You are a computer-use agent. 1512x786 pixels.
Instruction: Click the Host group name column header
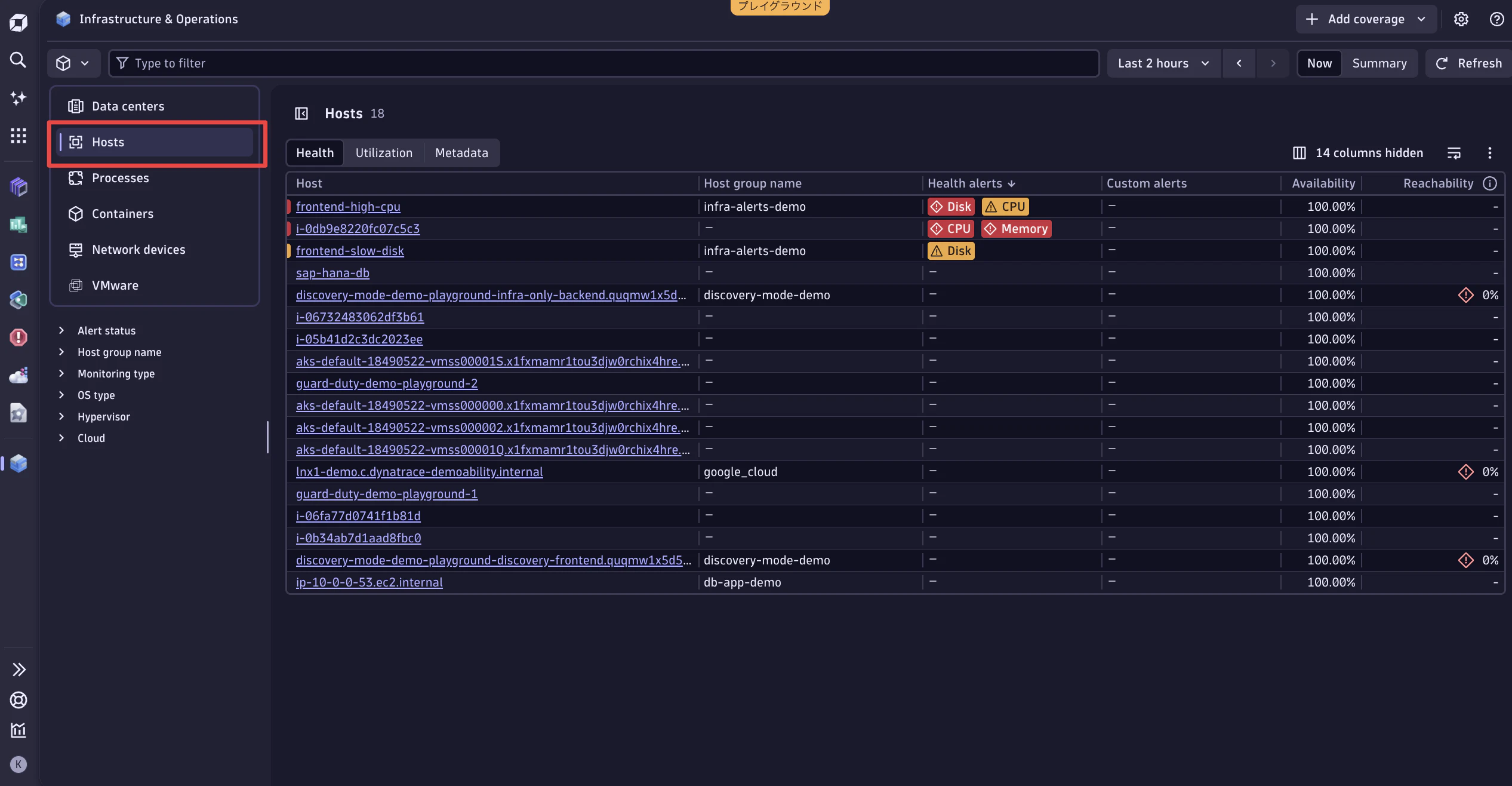point(752,183)
